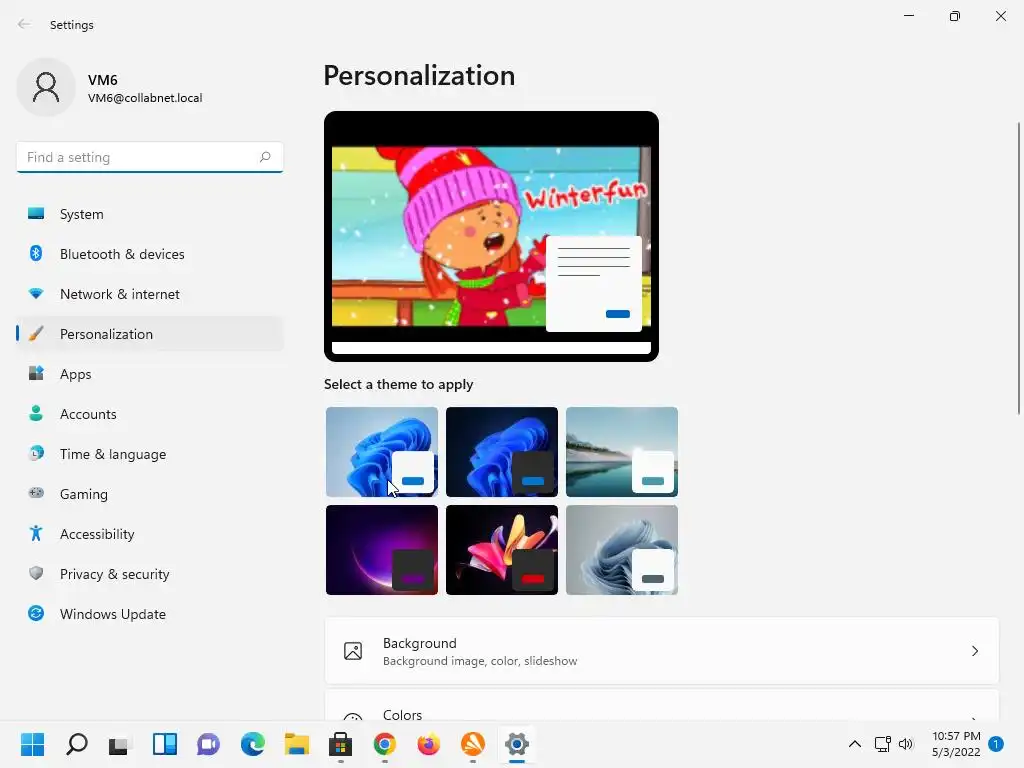Click the Personalization paintbrush icon

(36, 334)
